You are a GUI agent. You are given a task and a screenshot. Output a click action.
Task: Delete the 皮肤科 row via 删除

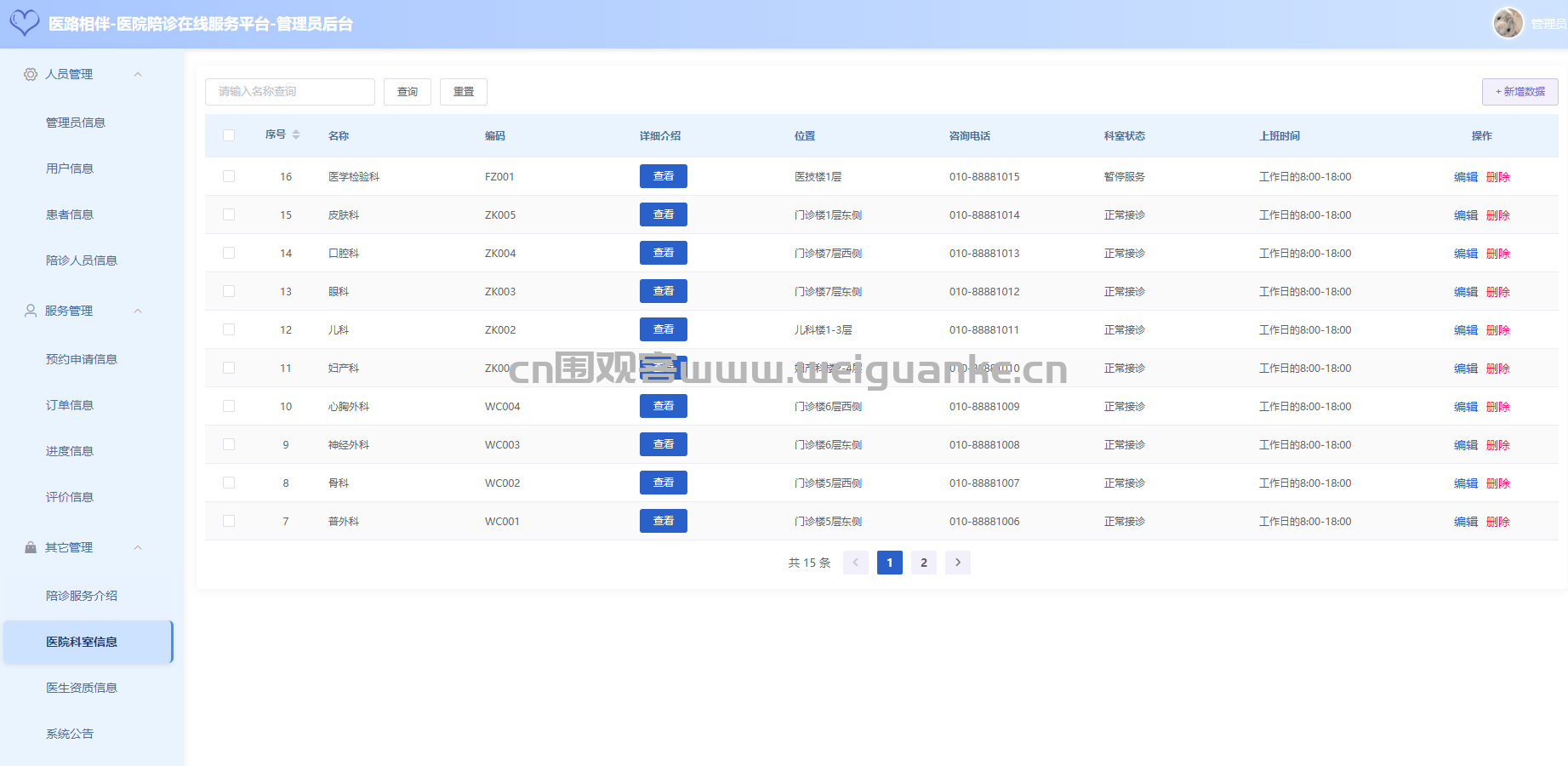pyautogui.click(x=1497, y=215)
